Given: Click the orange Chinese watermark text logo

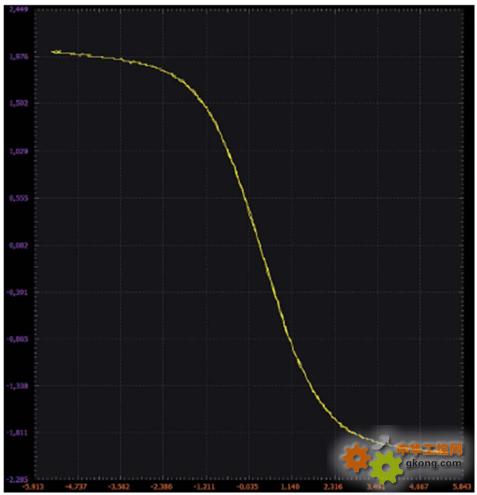Looking at the screenshot, I should click(x=430, y=449).
